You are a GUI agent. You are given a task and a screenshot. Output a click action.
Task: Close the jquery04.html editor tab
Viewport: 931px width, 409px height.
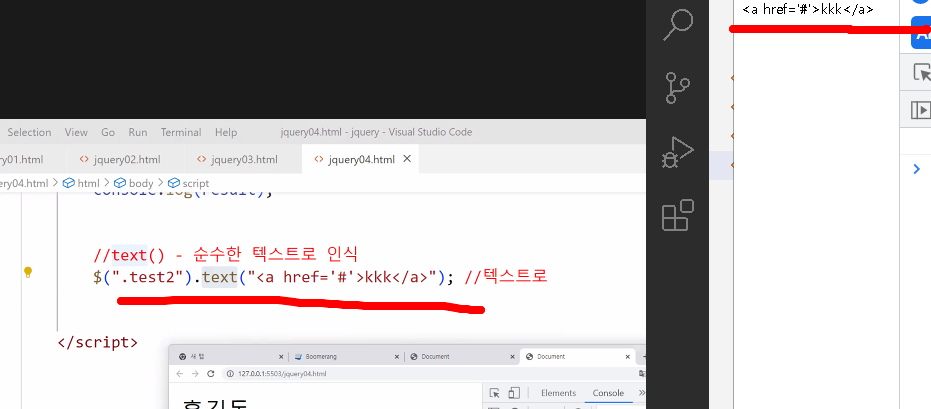[407, 158]
